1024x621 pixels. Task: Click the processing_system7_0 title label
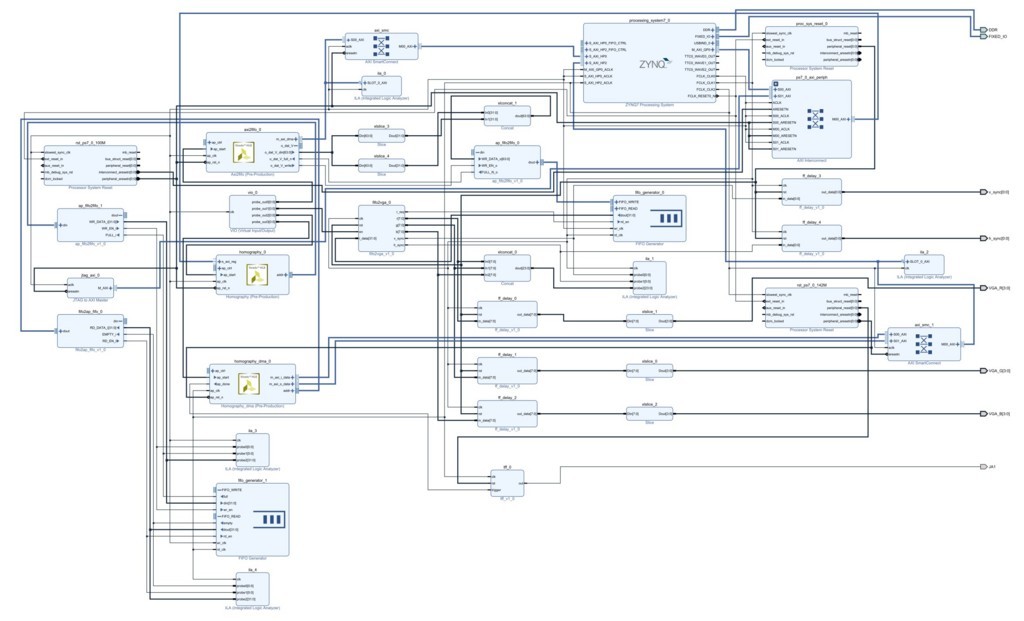(649, 21)
